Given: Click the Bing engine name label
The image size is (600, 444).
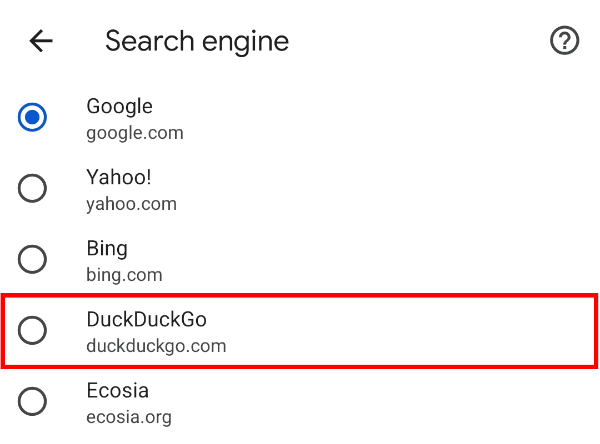Looking at the screenshot, I should coord(107,248).
